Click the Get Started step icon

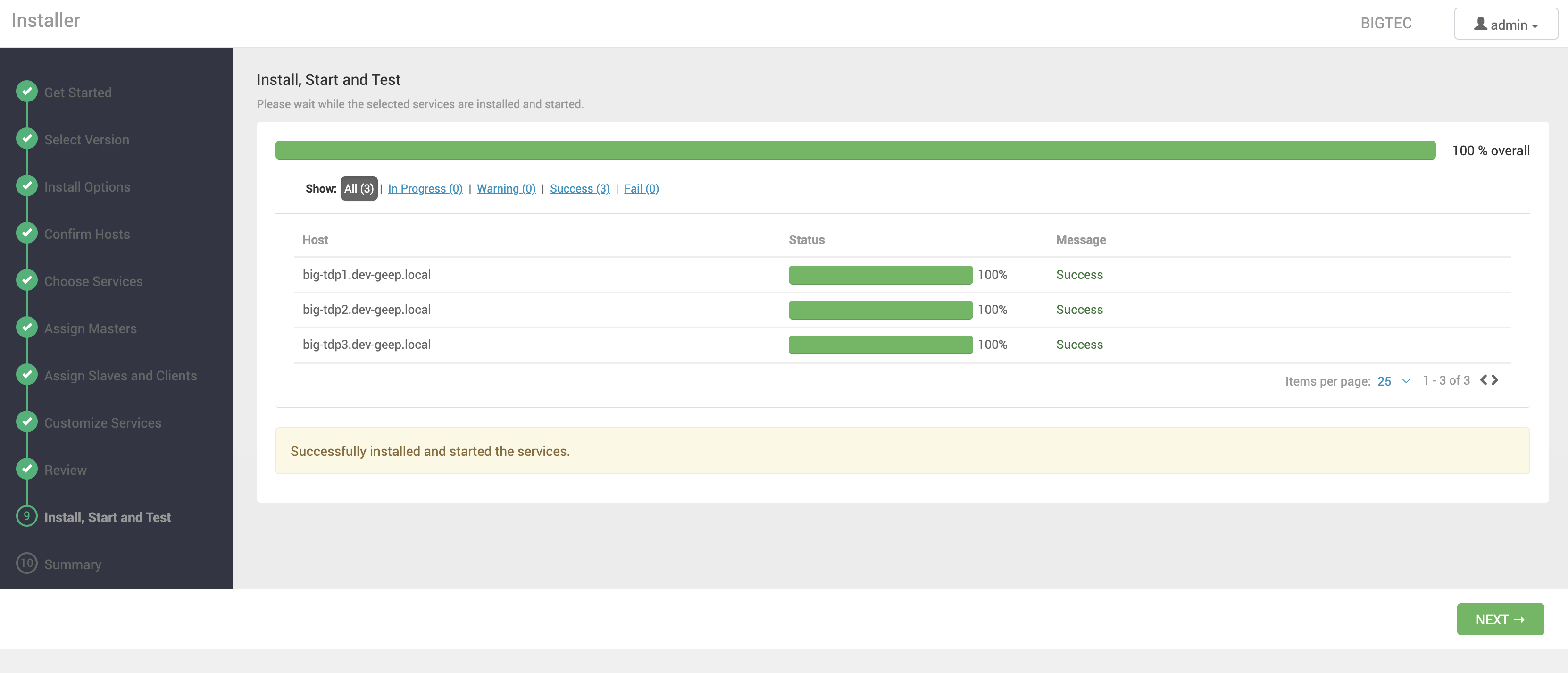coord(26,91)
